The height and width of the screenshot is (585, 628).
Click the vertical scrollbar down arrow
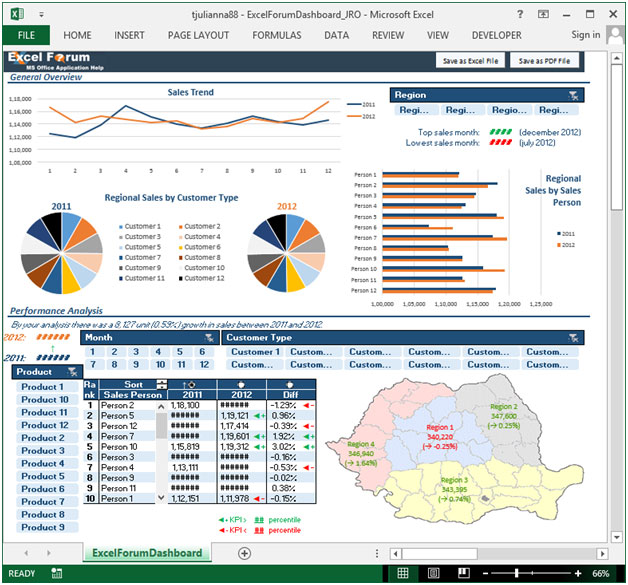click(616, 537)
